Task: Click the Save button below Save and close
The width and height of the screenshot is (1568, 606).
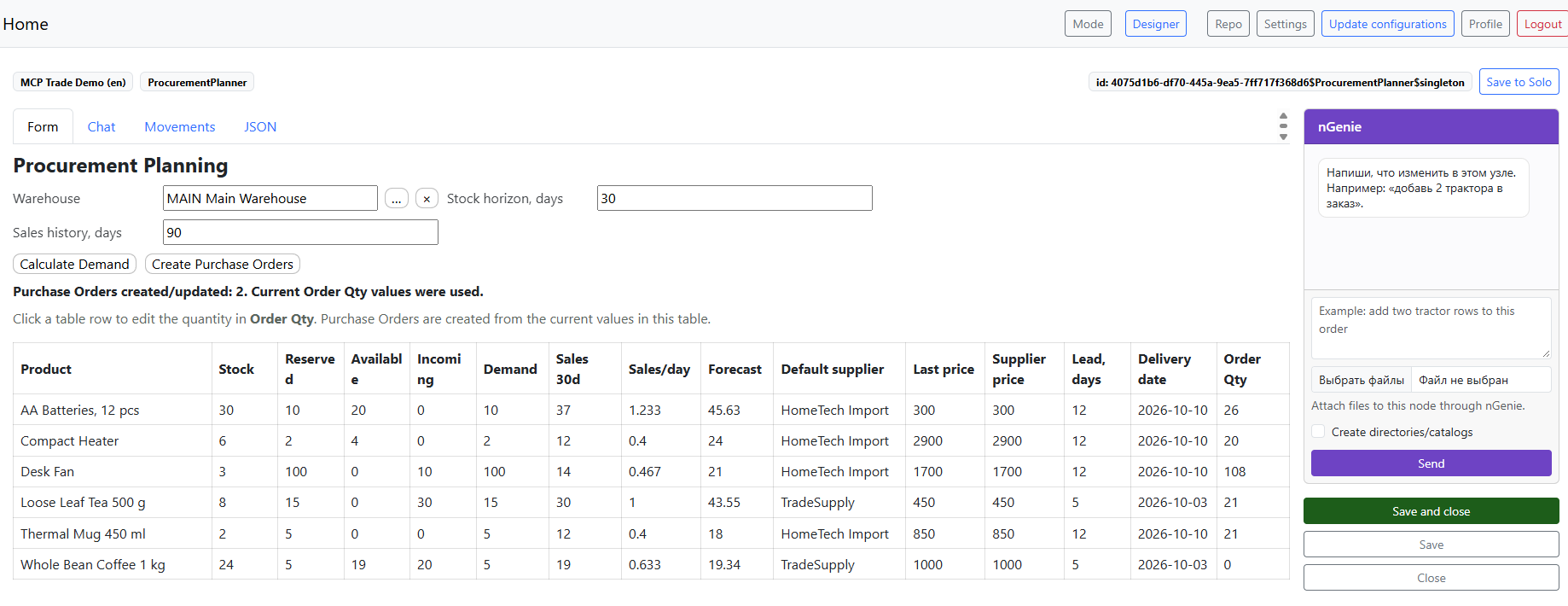Action: tap(1432, 545)
